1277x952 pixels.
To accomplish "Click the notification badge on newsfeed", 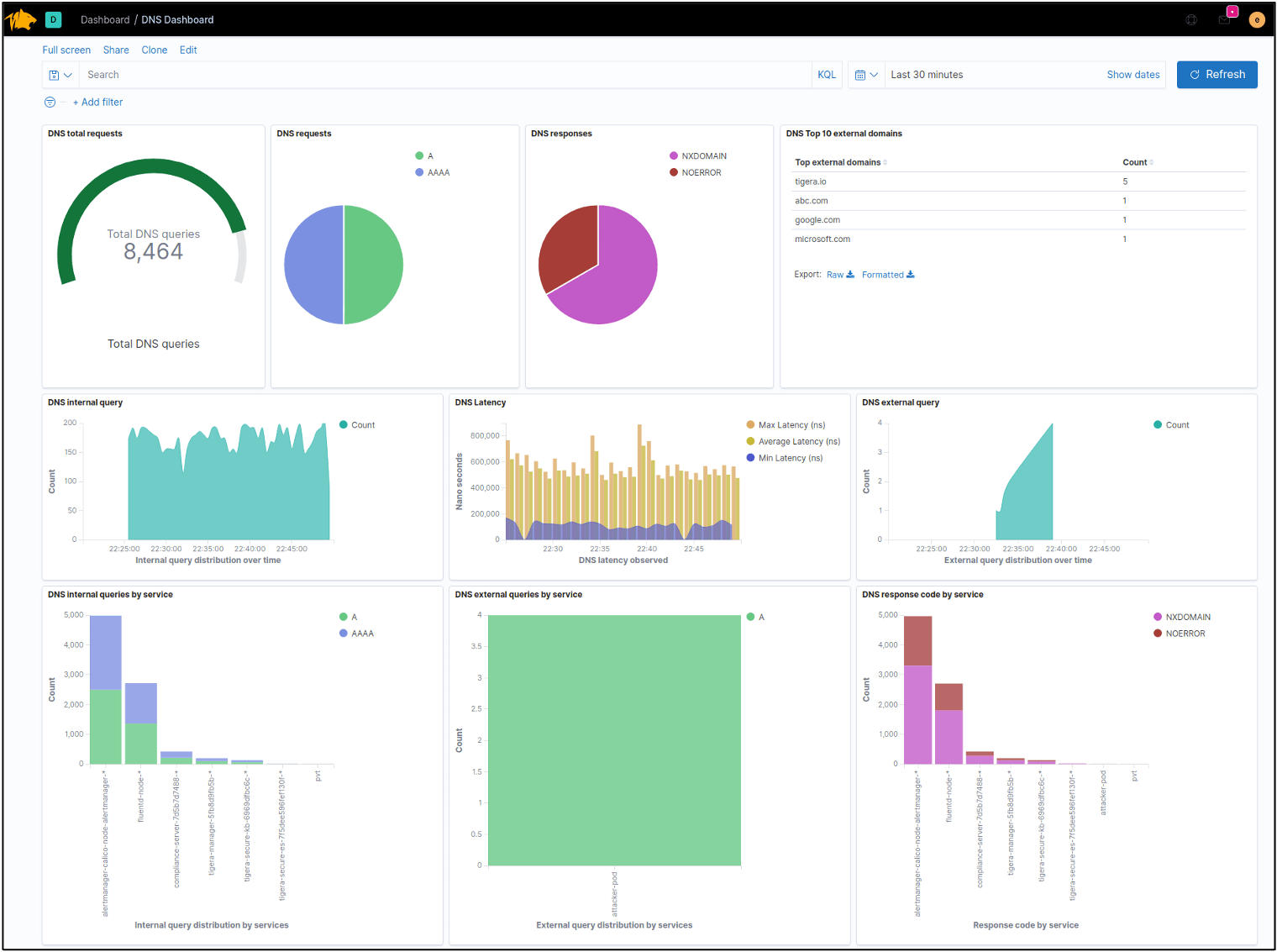I will click(x=1232, y=12).
